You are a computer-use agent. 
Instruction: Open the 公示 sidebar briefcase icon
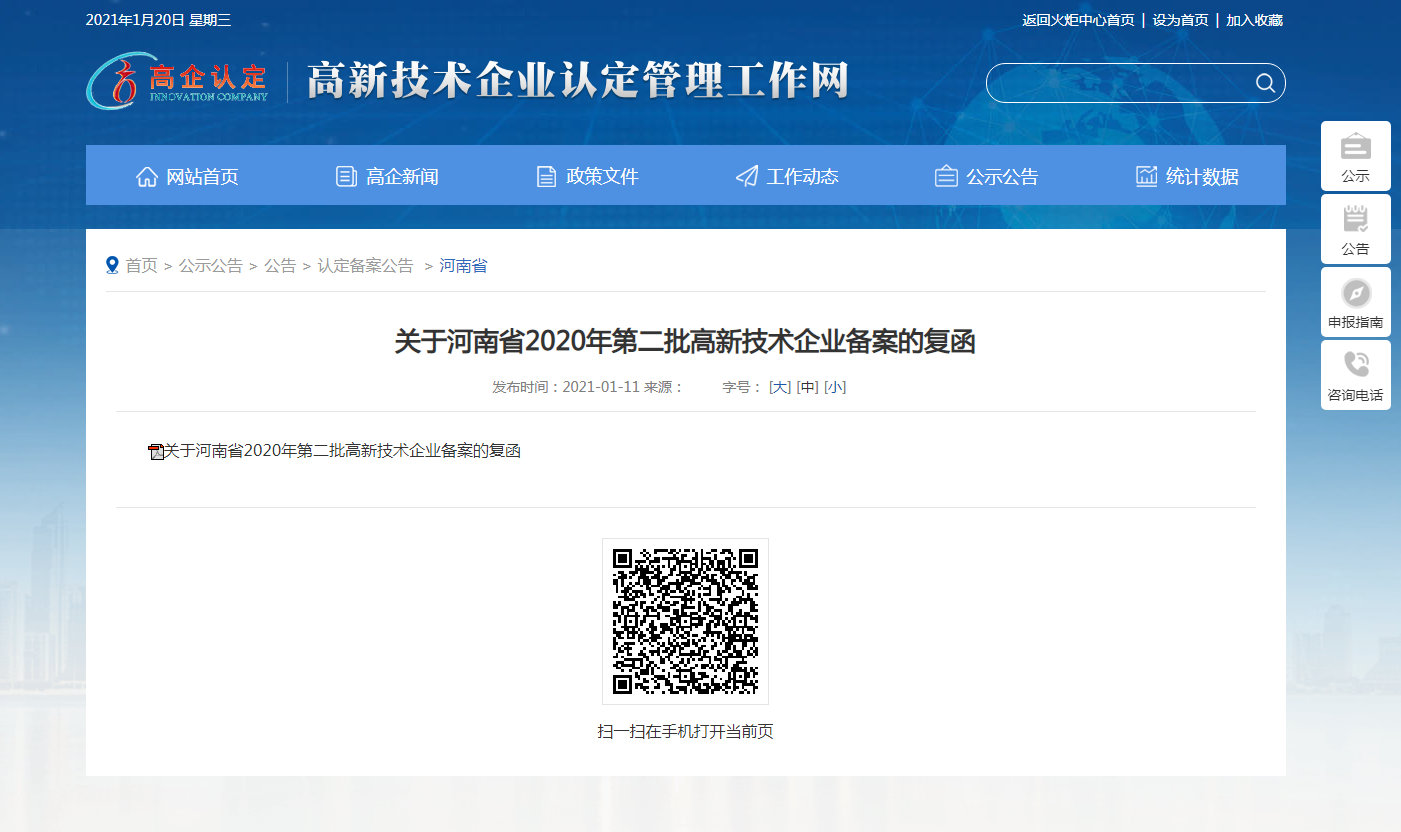point(1355,147)
